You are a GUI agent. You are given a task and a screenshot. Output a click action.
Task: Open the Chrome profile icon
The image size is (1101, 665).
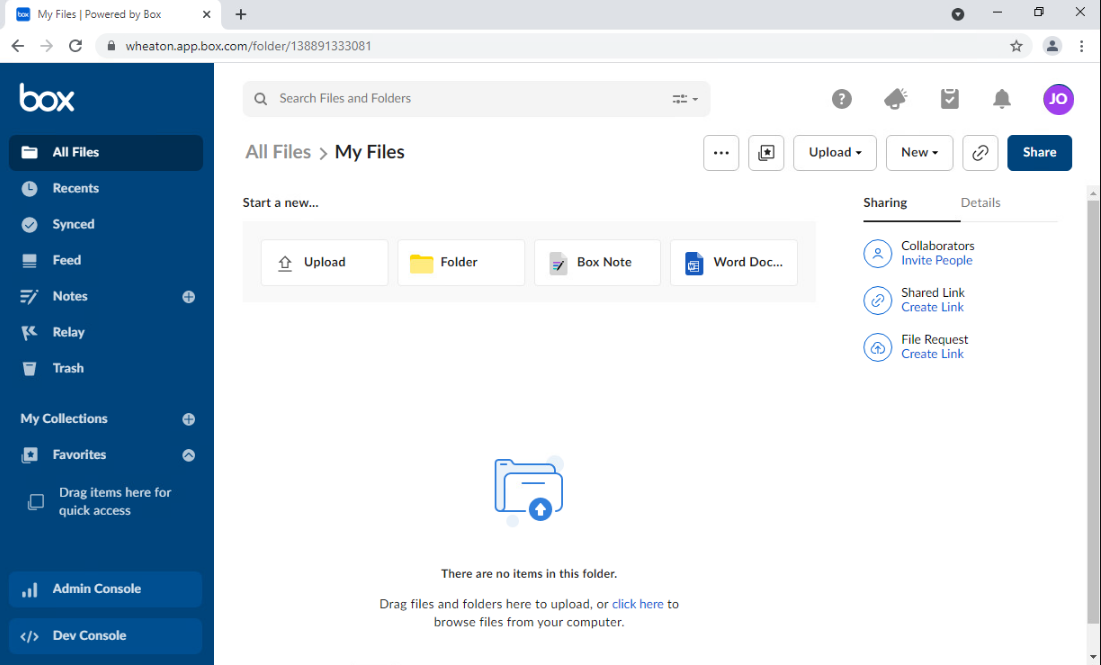point(1052,46)
